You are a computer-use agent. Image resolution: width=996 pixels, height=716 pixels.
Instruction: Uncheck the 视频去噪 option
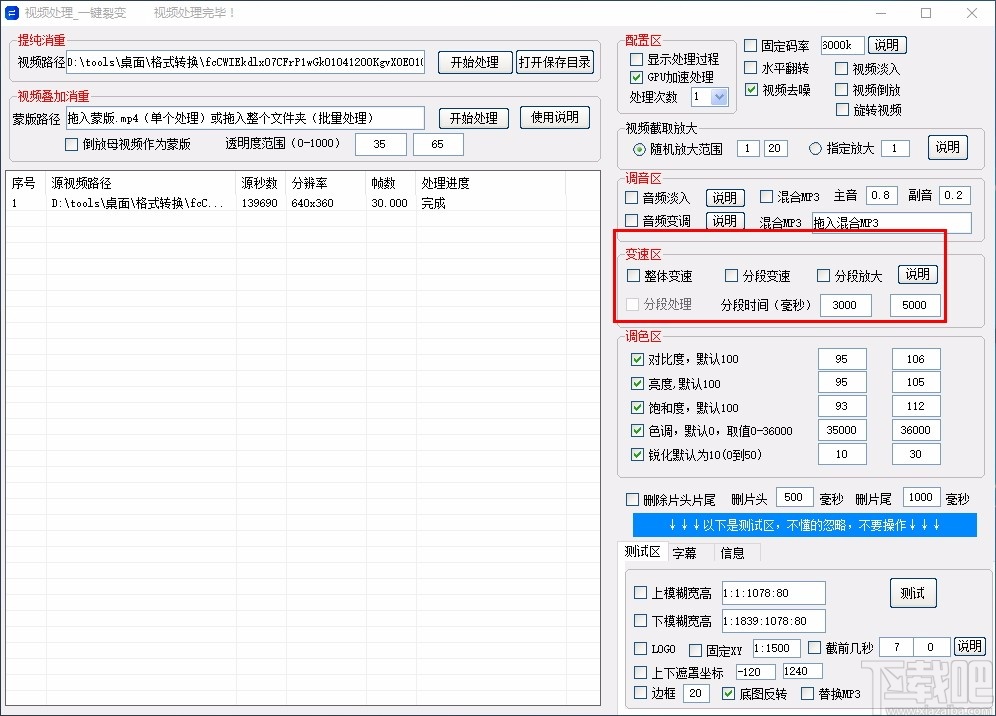point(751,90)
